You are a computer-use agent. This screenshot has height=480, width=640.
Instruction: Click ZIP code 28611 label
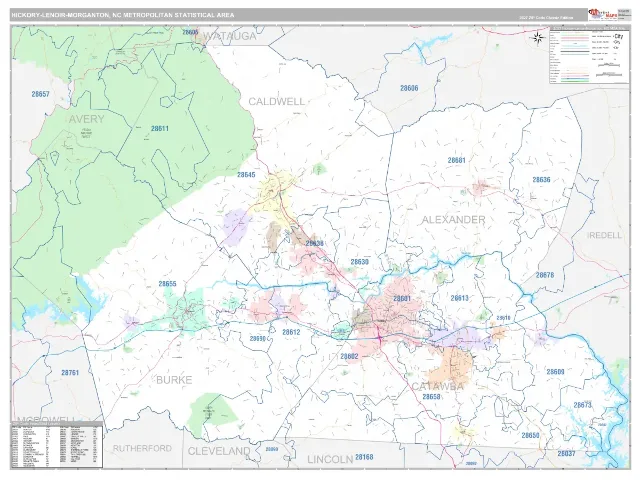point(160,129)
